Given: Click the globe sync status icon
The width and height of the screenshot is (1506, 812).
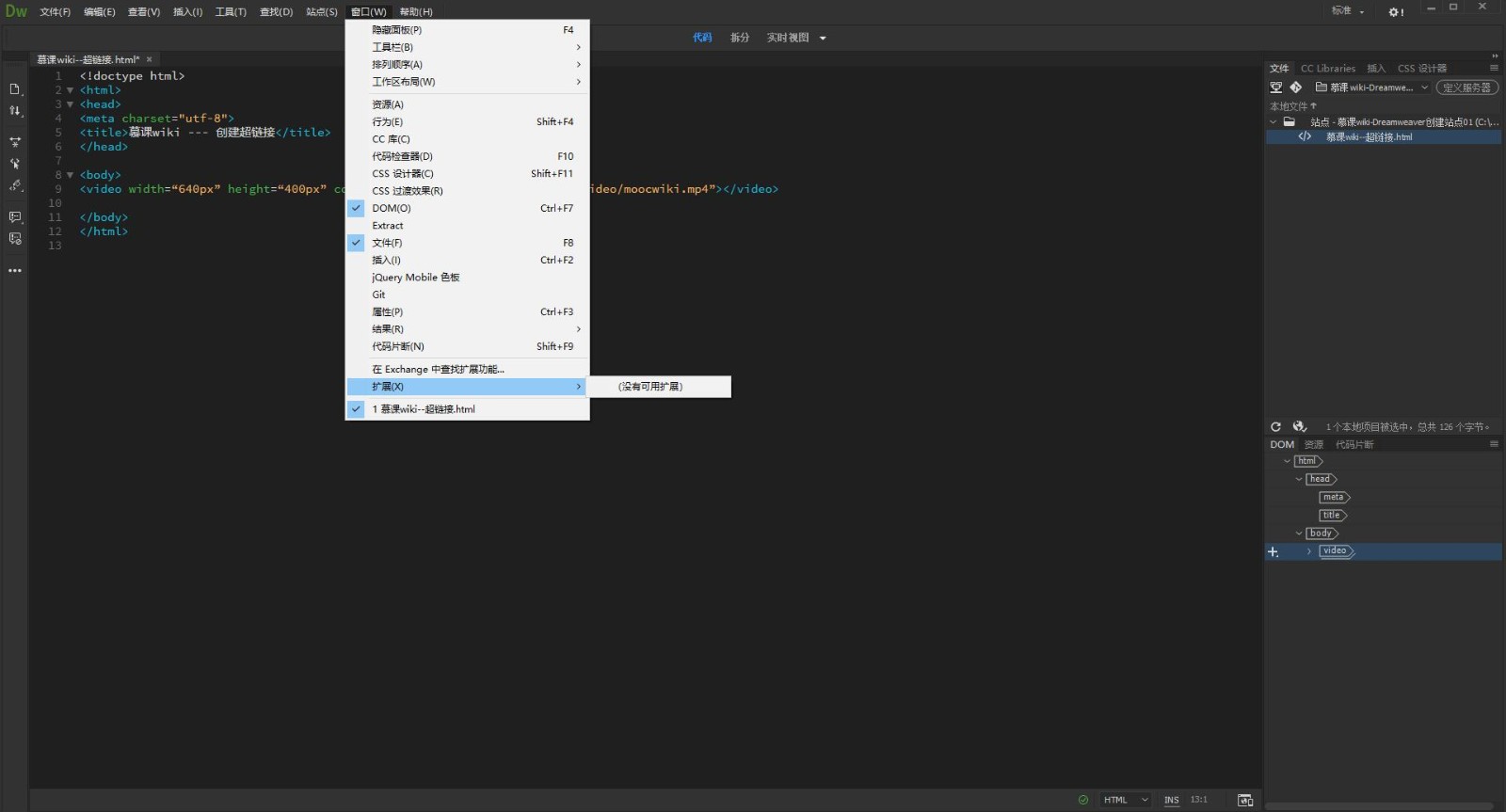Looking at the screenshot, I should pos(1300,426).
